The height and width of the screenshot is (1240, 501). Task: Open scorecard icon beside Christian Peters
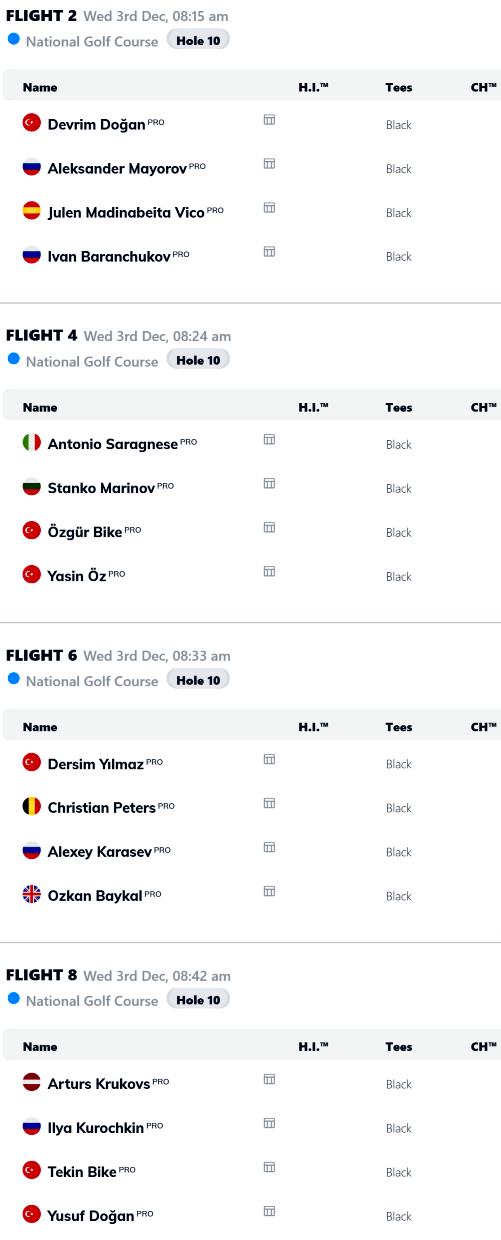coord(269,803)
